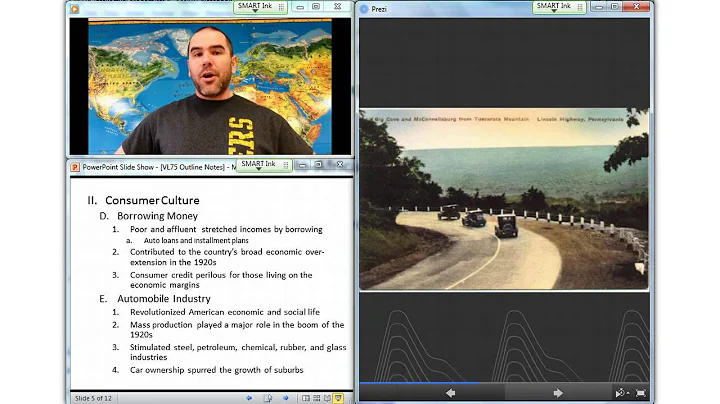Go to the previous PowerPoint slide arrow

tap(249, 398)
